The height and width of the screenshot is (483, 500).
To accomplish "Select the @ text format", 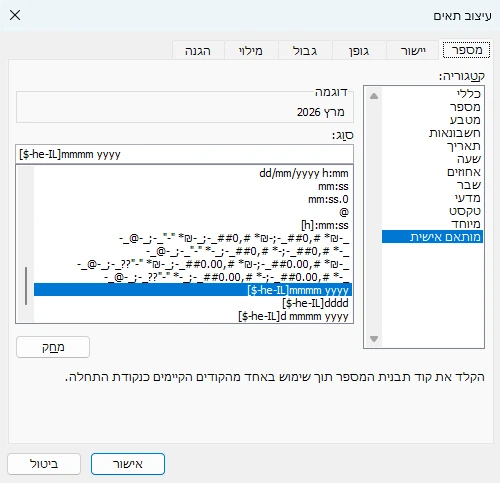I will (x=193, y=212).
